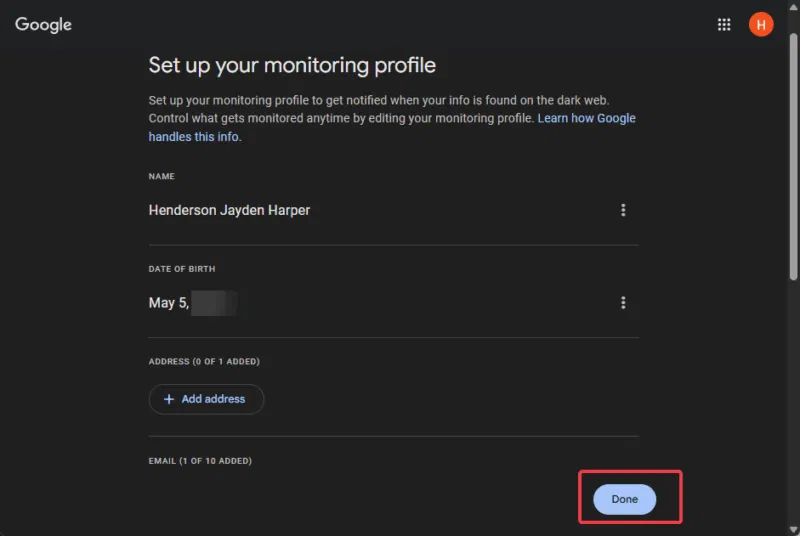Click the ADDRESS (0 of 1 added) label
Viewport: 800px width, 536px height.
[x=210, y=361]
